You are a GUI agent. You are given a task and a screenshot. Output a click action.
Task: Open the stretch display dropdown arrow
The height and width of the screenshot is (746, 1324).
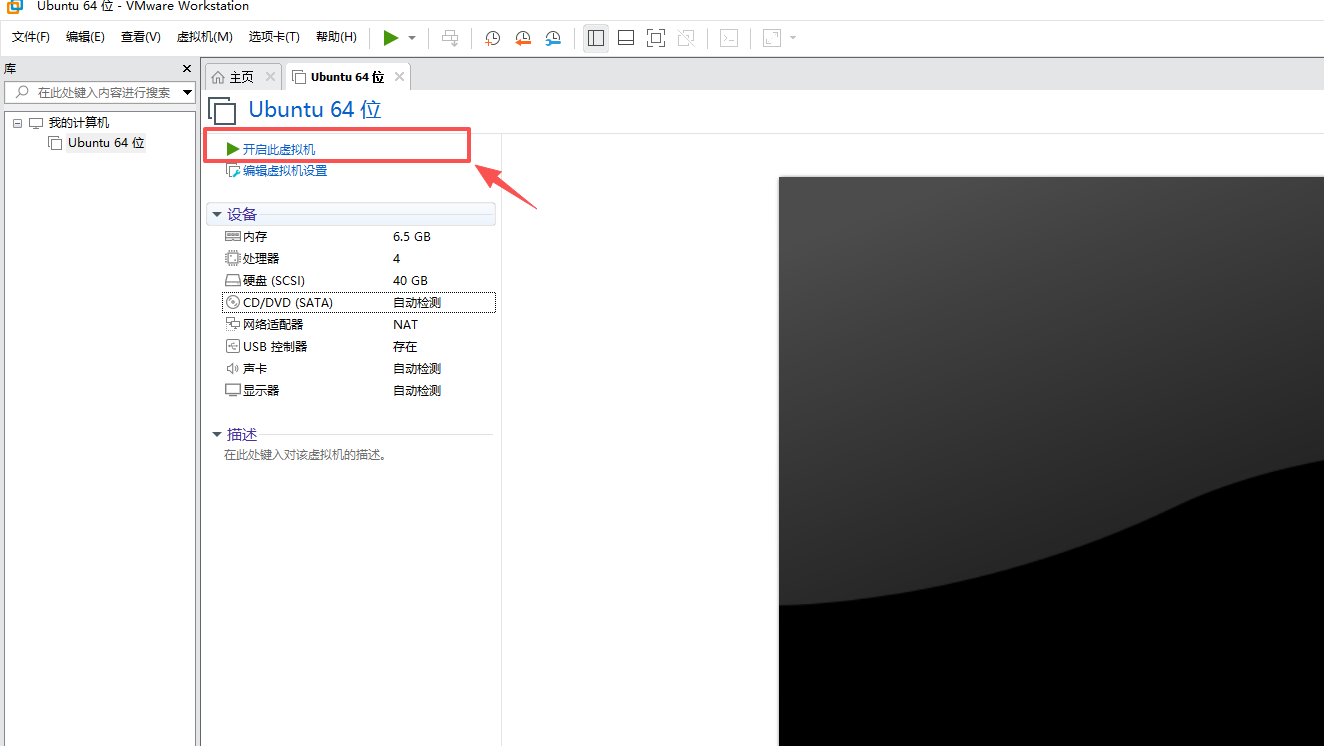[793, 38]
